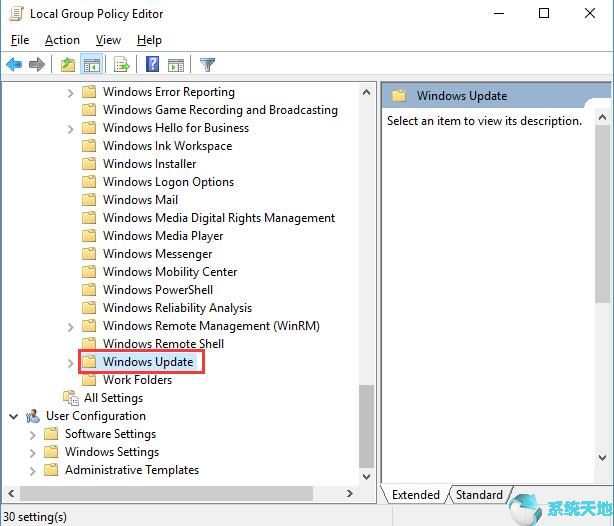Select the Windows Ink Workspace folder
Image resolution: width=614 pixels, height=526 pixels.
click(168, 146)
